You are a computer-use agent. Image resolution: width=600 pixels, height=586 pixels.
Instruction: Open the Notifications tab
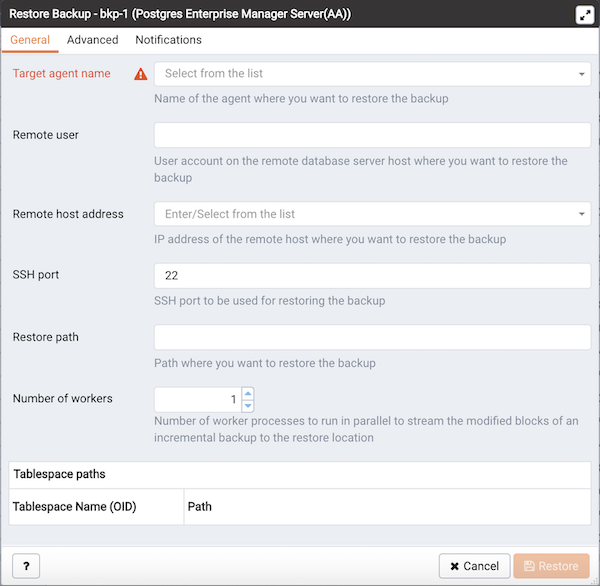[x=168, y=40]
